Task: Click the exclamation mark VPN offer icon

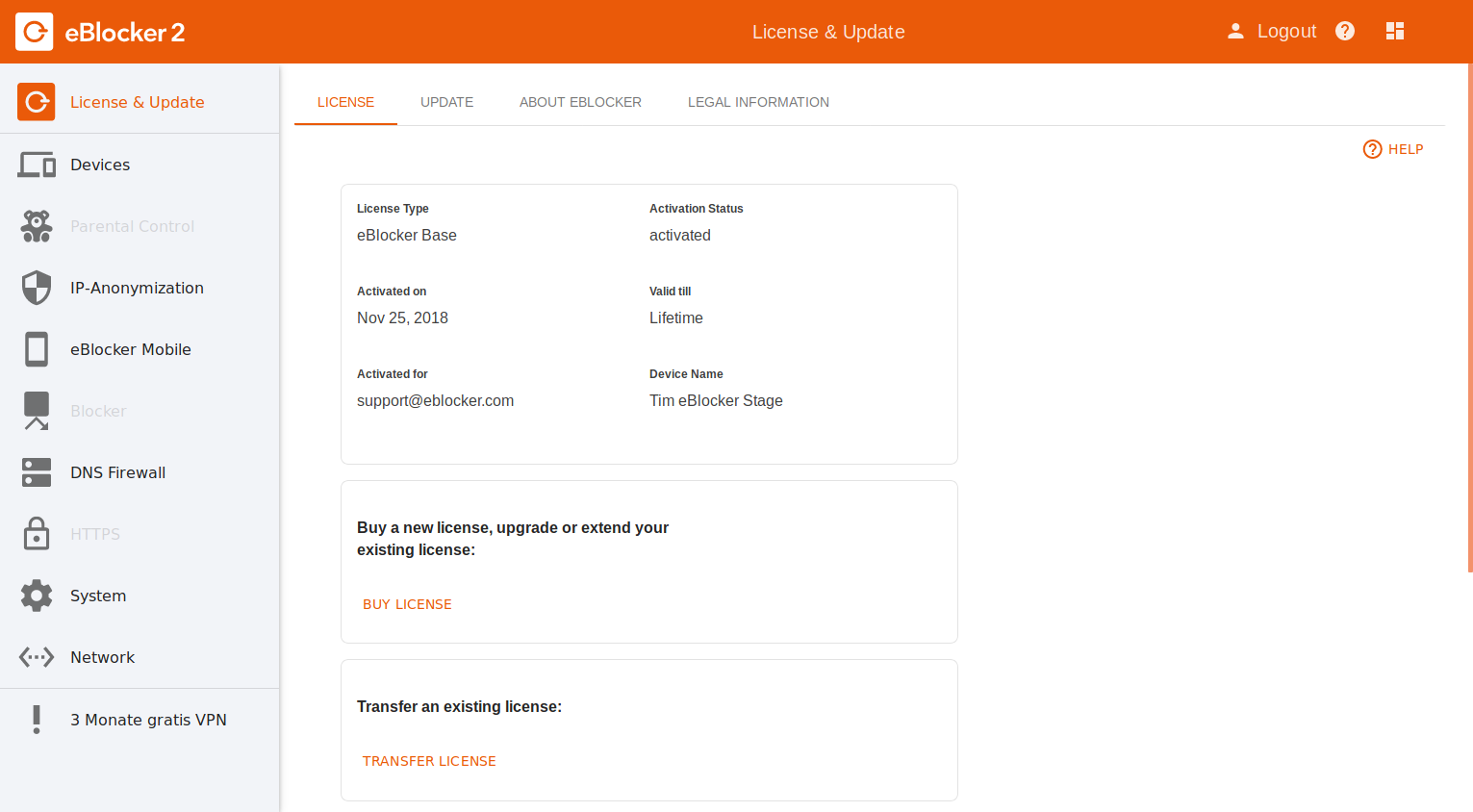Action: pyautogui.click(x=37, y=720)
